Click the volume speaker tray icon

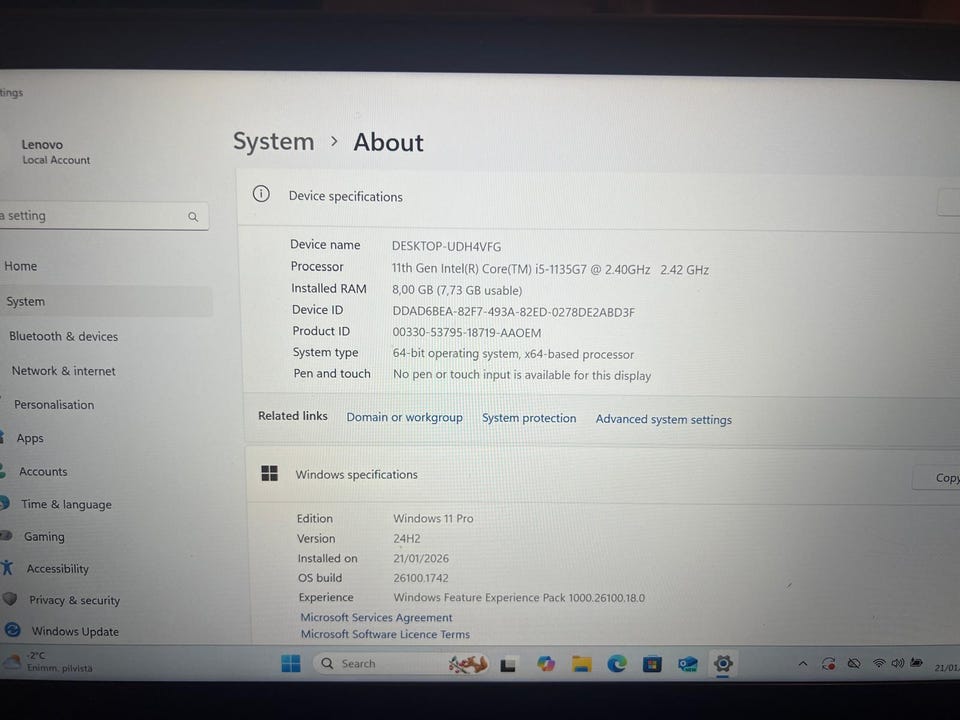pos(898,664)
